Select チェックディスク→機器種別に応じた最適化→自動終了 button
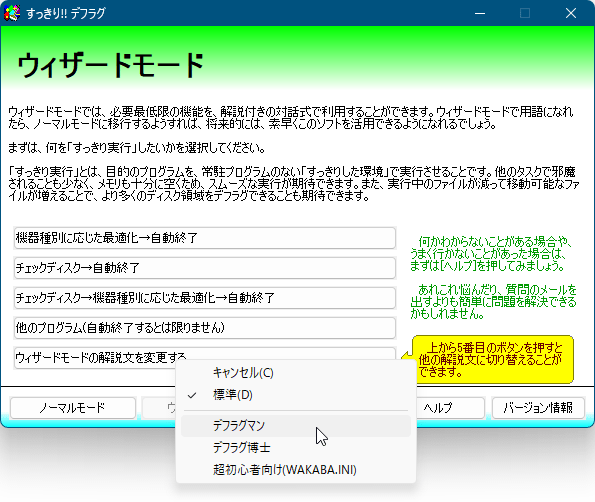Viewport: 595px width, 502px height. tap(205, 298)
